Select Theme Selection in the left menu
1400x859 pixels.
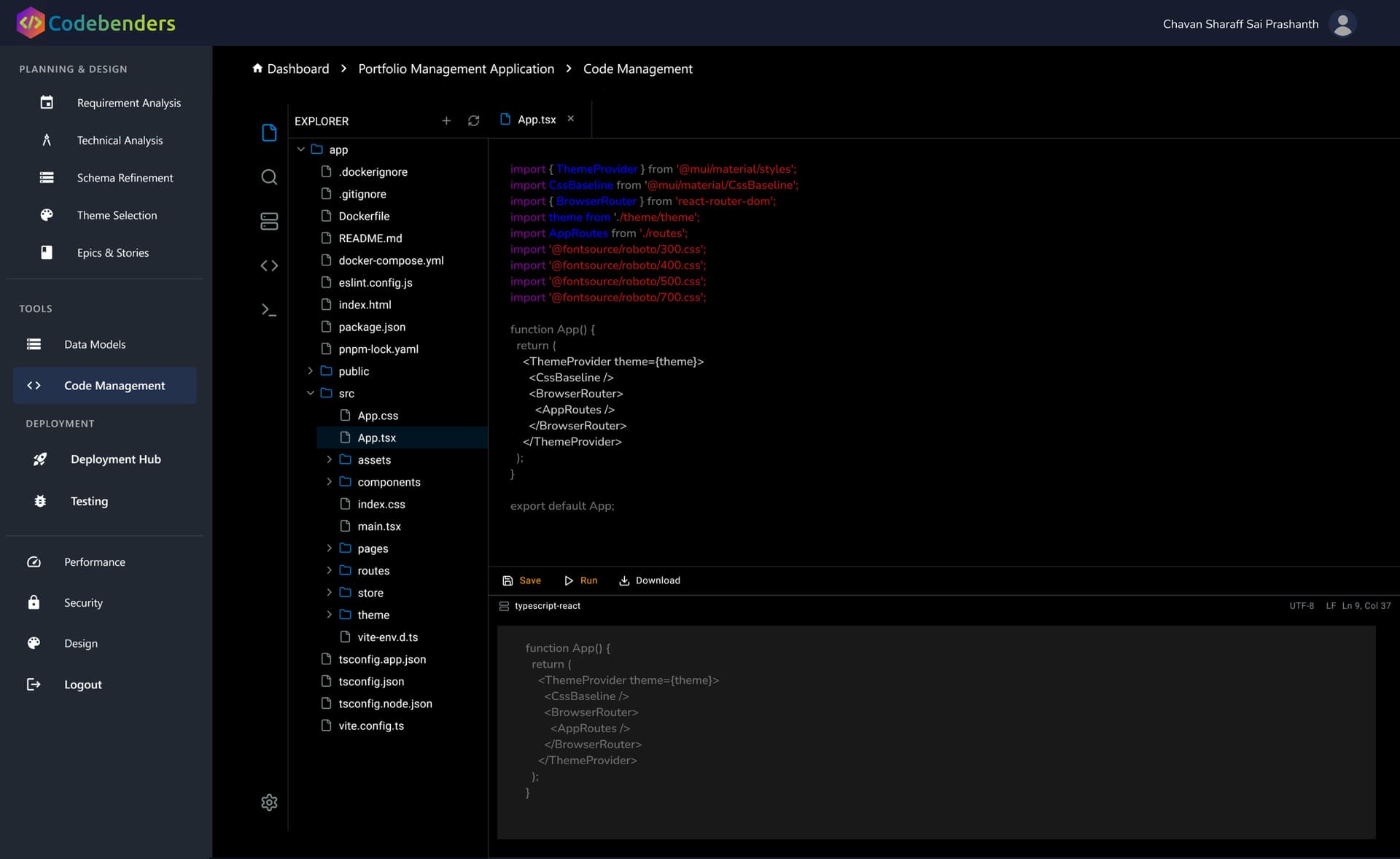coord(117,214)
